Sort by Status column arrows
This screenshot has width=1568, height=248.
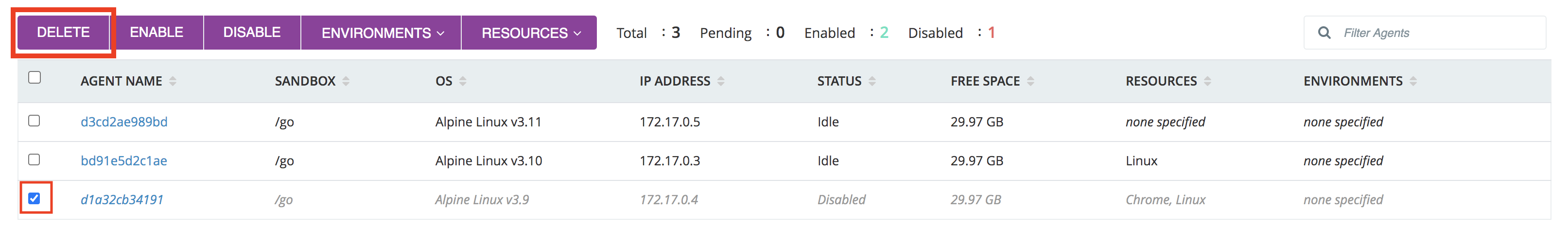871,81
